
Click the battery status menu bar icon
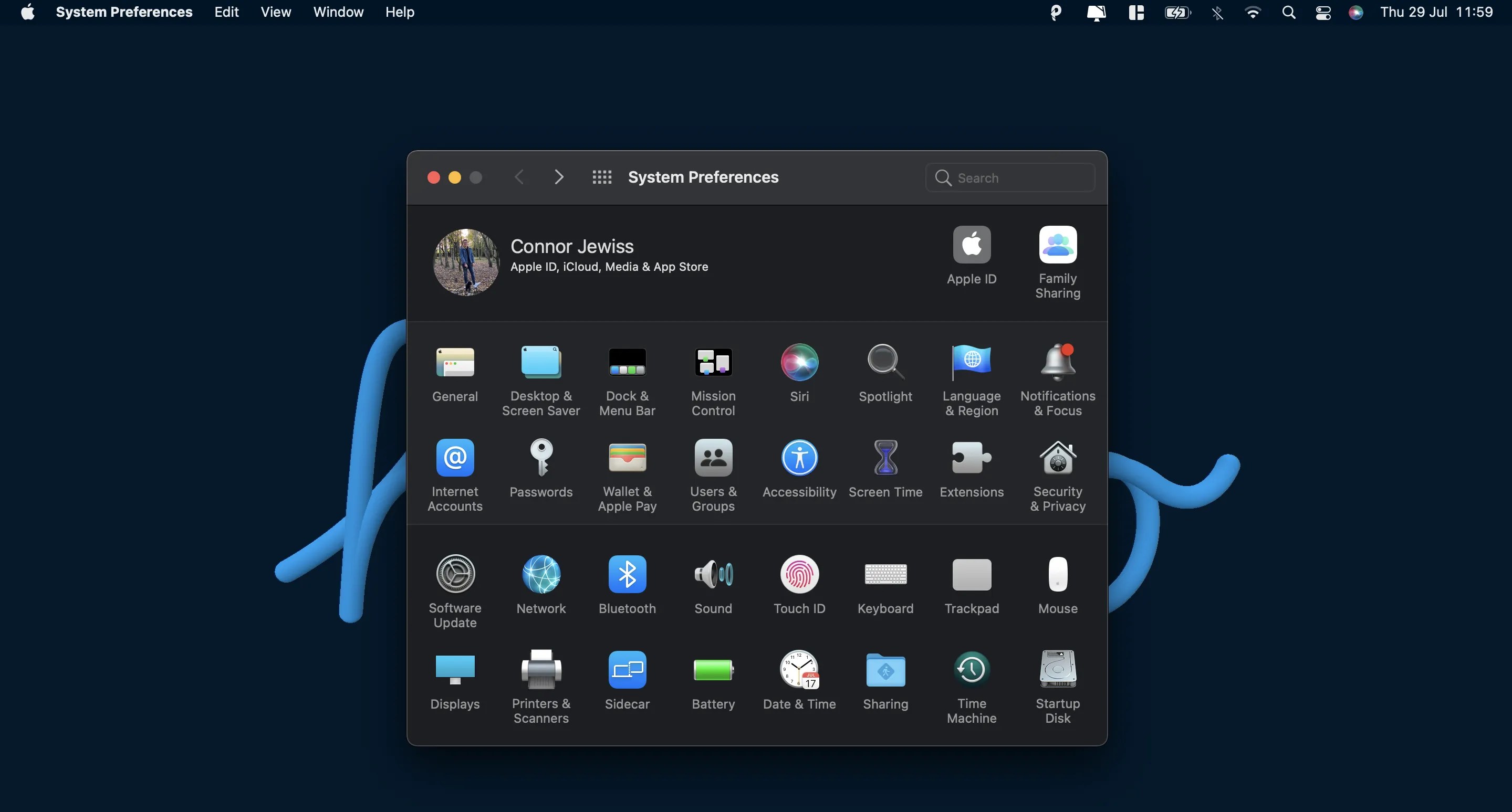(x=1177, y=12)
